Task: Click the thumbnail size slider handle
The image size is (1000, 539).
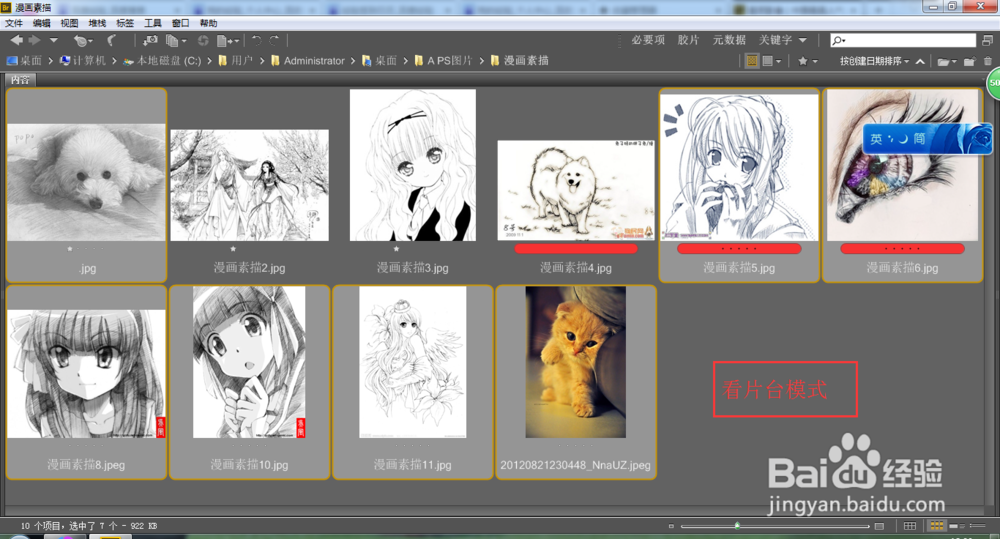Action: 737,526
